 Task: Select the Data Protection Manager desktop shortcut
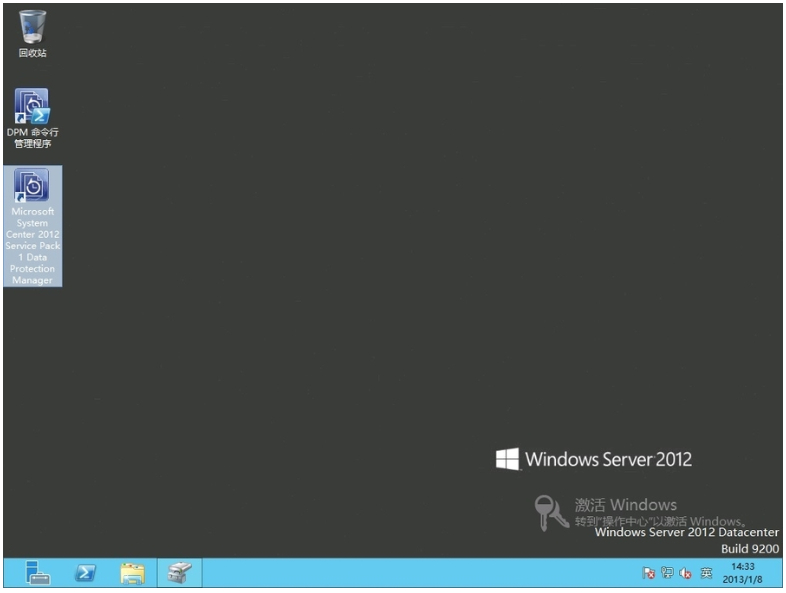click(x=33, y=226)
